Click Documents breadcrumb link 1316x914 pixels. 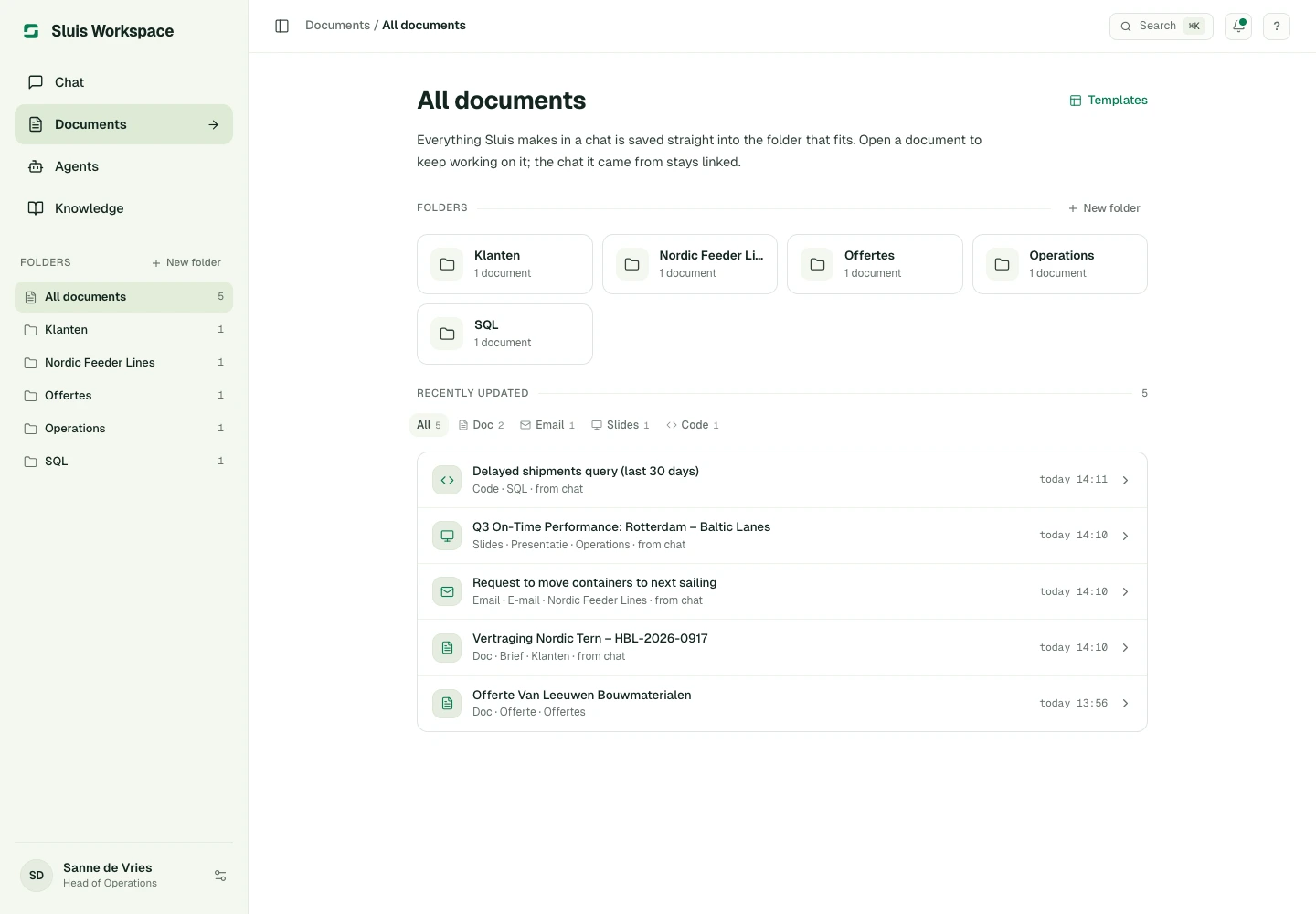tap(337, 26)
